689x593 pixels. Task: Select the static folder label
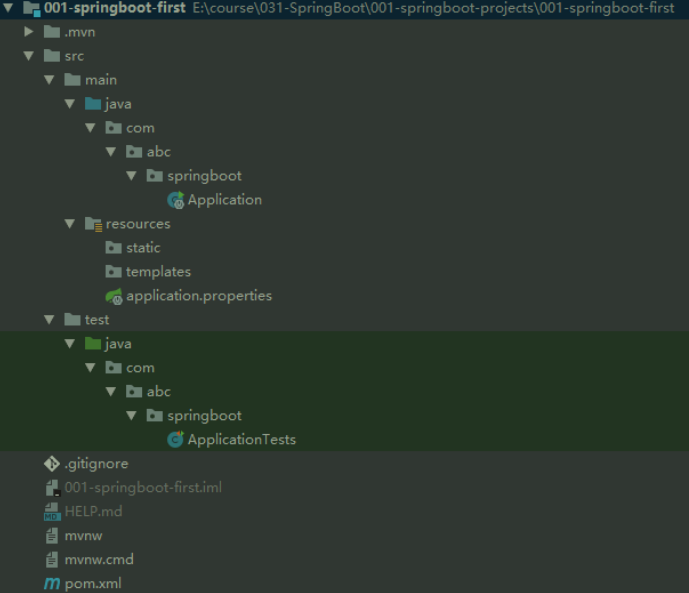[x=143, y=248]
